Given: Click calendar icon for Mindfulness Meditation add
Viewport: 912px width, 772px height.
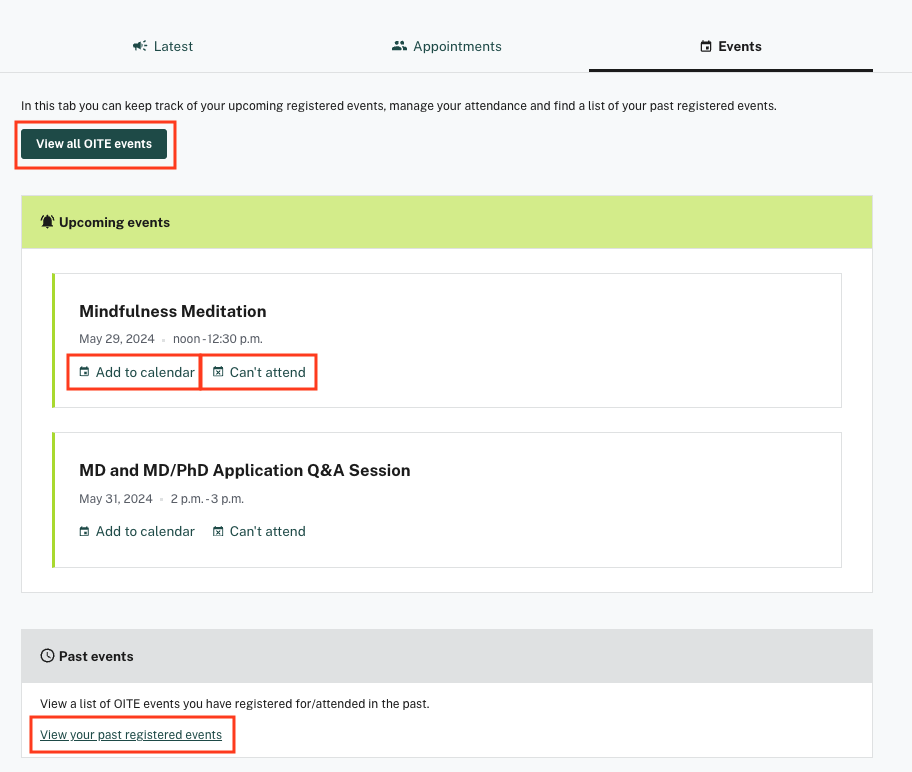Looking at the screenshot, I should coord(84,372).
